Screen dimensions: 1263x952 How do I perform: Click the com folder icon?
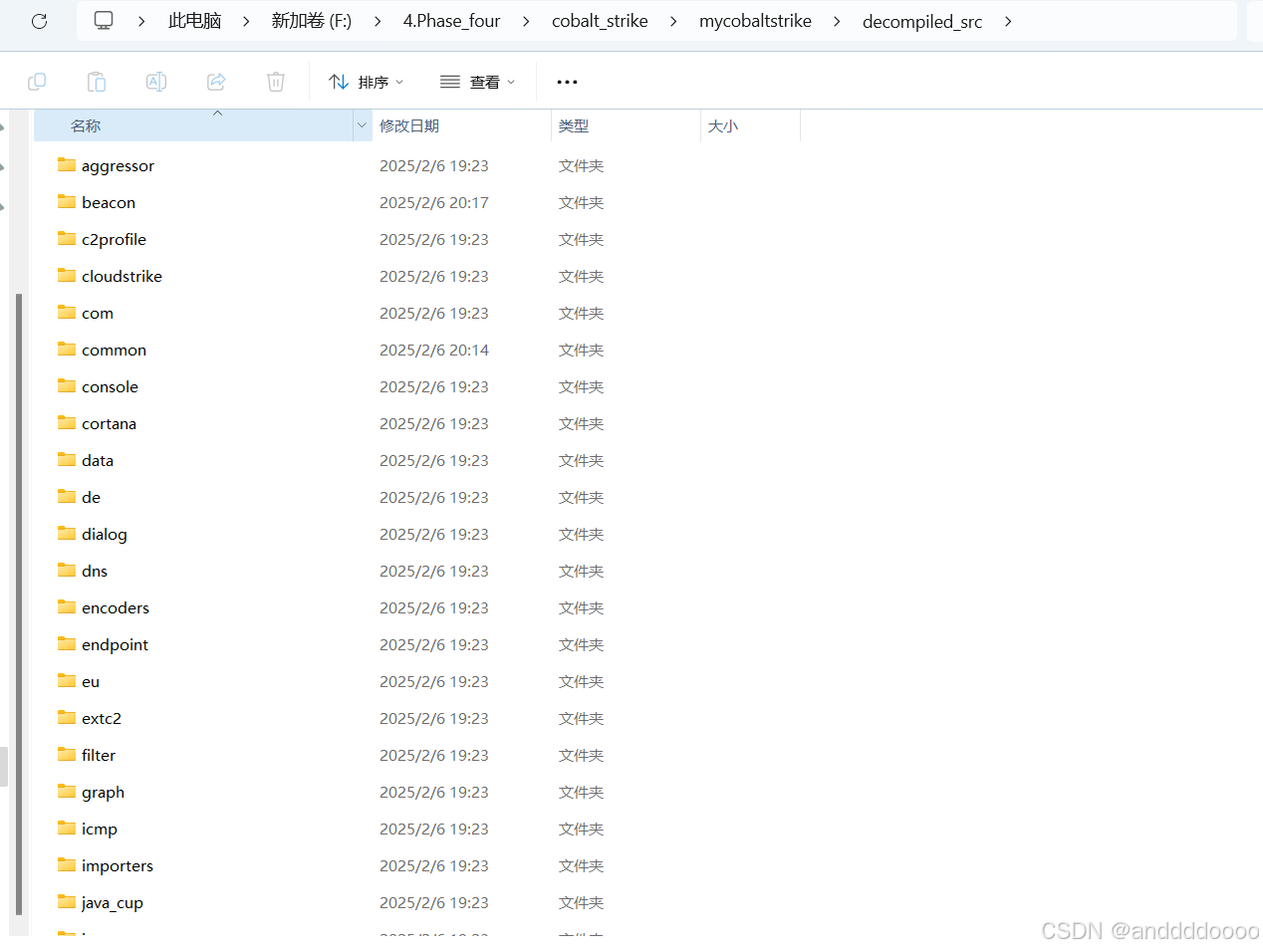click(x=67, y=313)
